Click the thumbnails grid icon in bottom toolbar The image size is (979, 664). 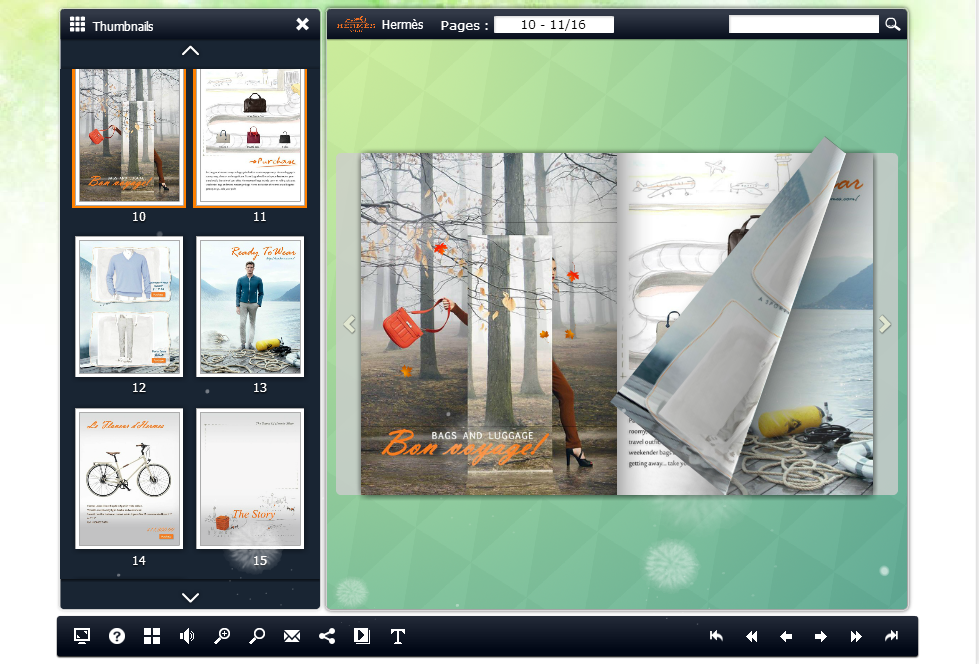(x=152, y=636)
